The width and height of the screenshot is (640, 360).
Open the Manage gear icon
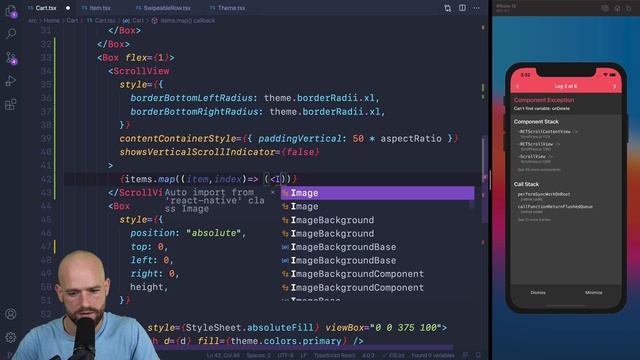11,337
